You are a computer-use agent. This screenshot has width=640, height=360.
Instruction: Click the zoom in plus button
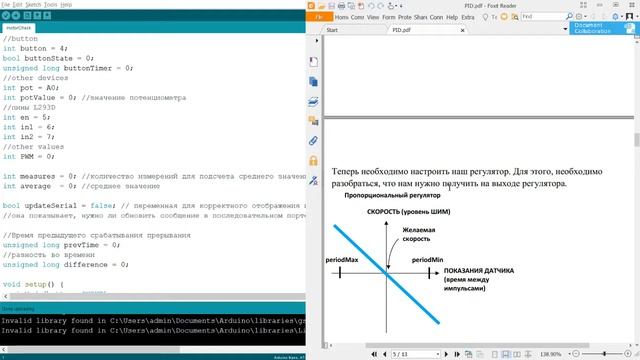[628, 354]
